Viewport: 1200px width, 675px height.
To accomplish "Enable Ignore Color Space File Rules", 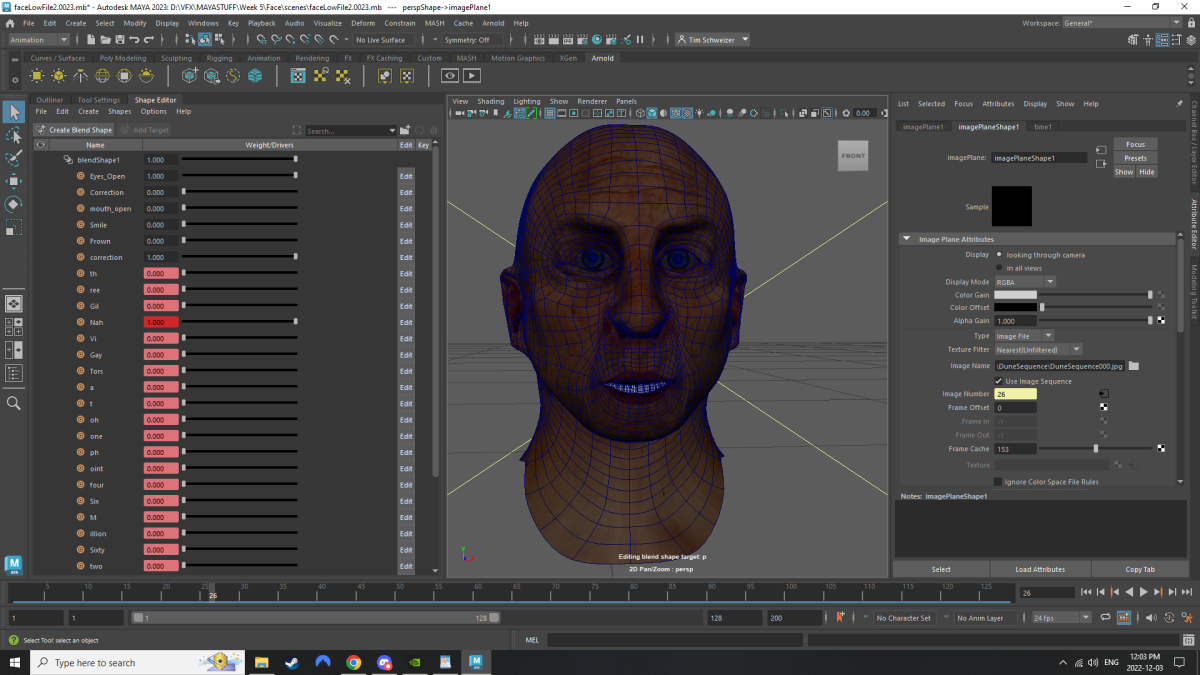I will 996,481.
